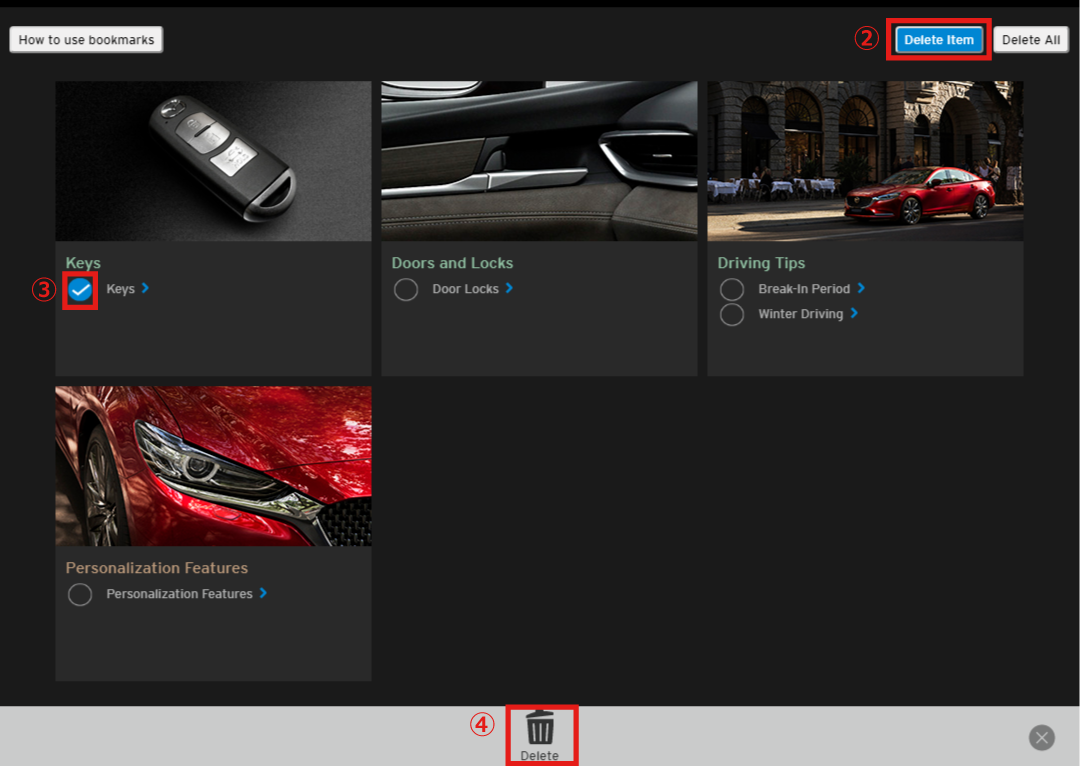Click the chevron arrow next to Keys
Viewport: 1080px width, 766px height.
click(146, 288)
